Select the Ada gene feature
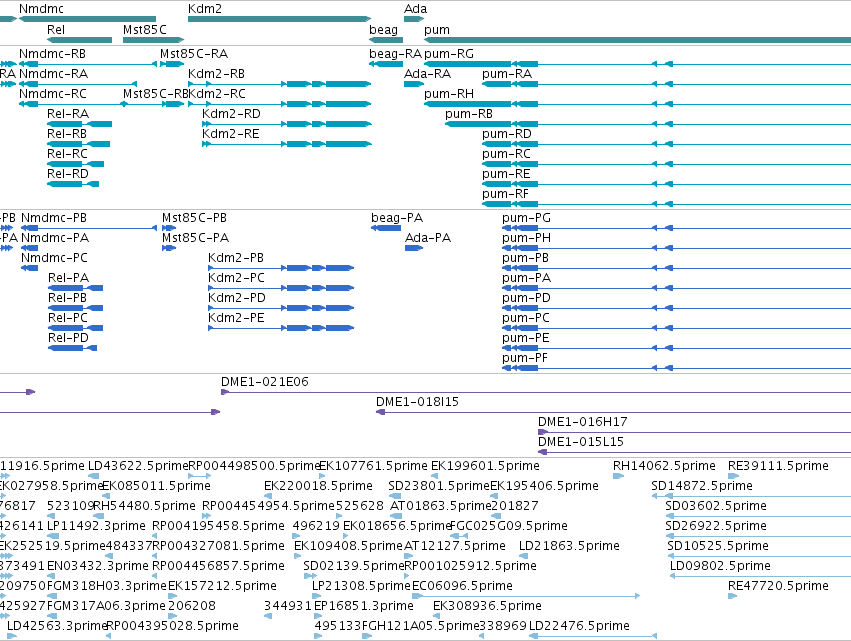 414,19
